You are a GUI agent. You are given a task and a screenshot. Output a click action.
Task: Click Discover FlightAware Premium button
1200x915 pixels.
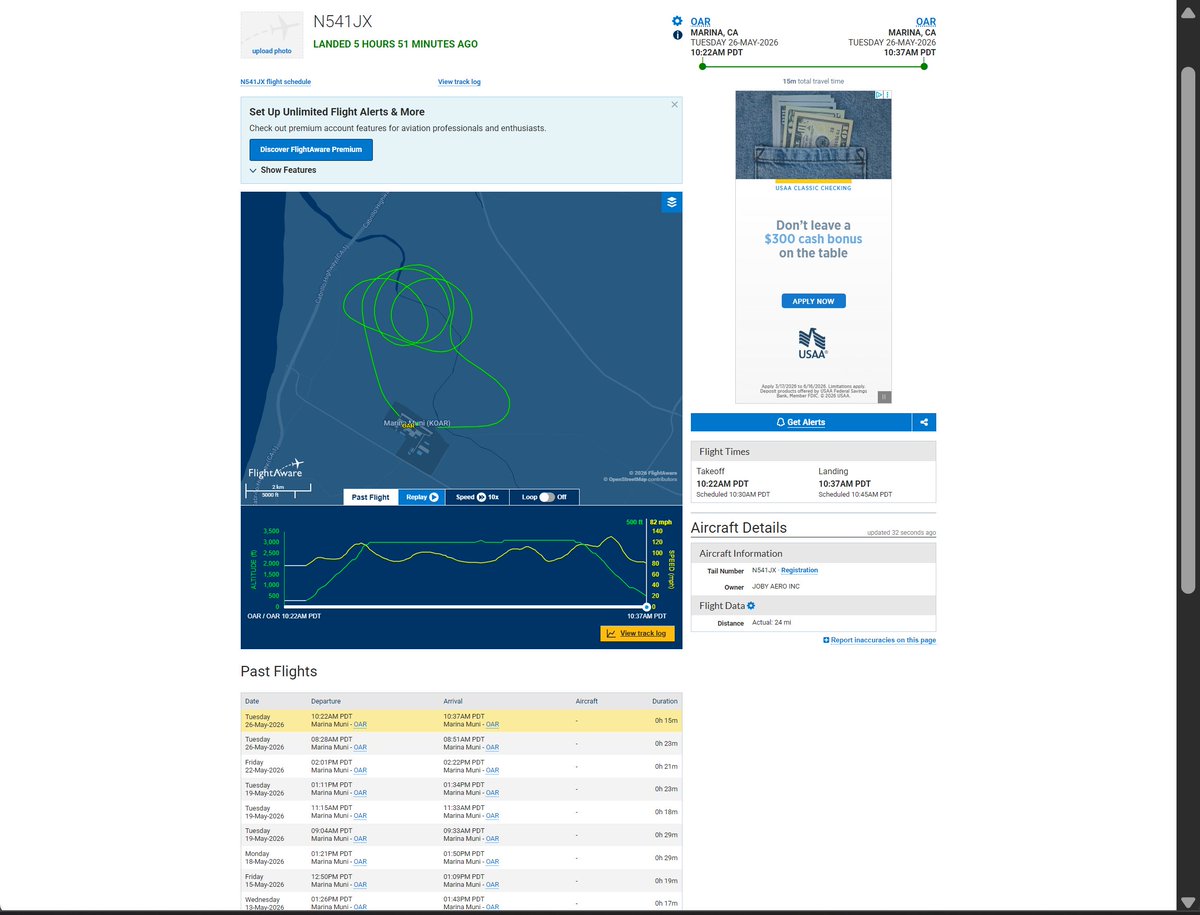[x=311, y=149]
